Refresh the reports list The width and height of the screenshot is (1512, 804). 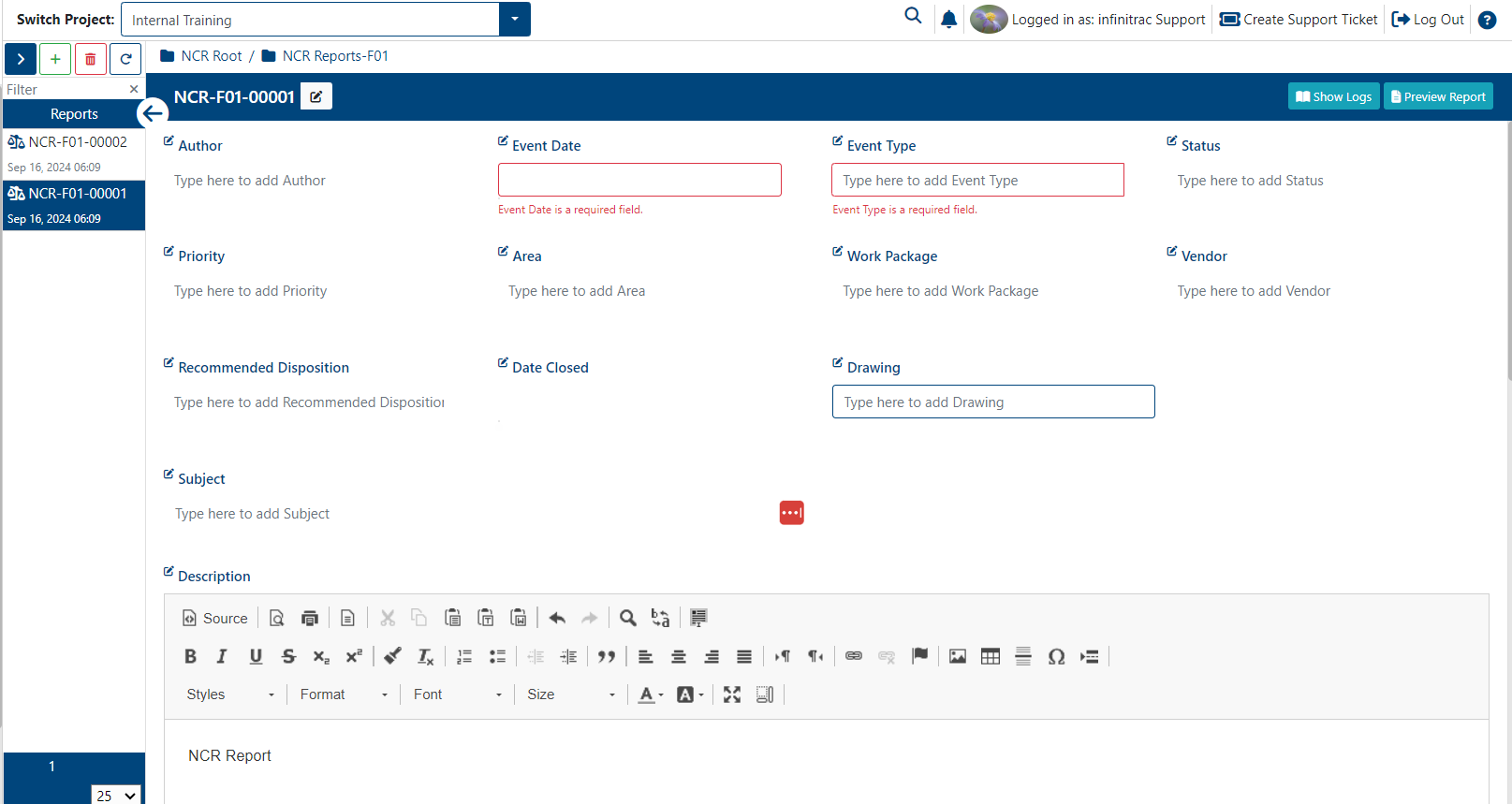pos(125,59)
